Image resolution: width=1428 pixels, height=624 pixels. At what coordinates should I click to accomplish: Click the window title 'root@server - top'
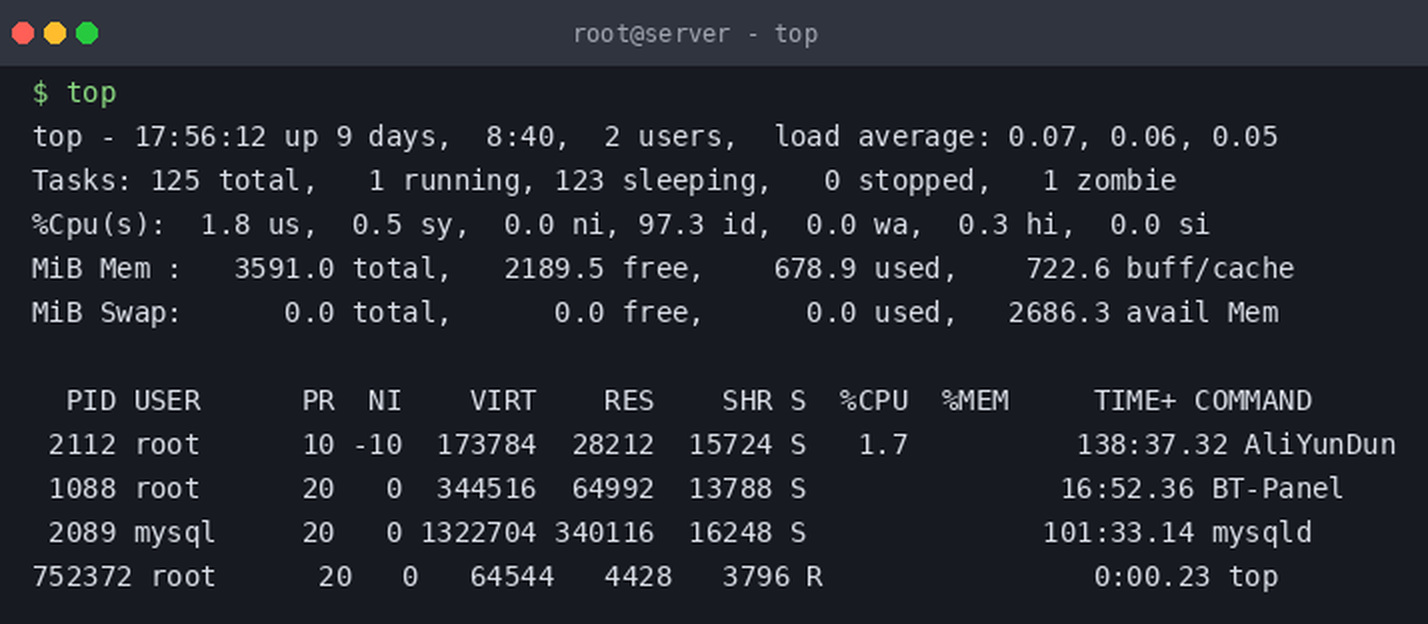pyautogui.click(x=695, y=33)
